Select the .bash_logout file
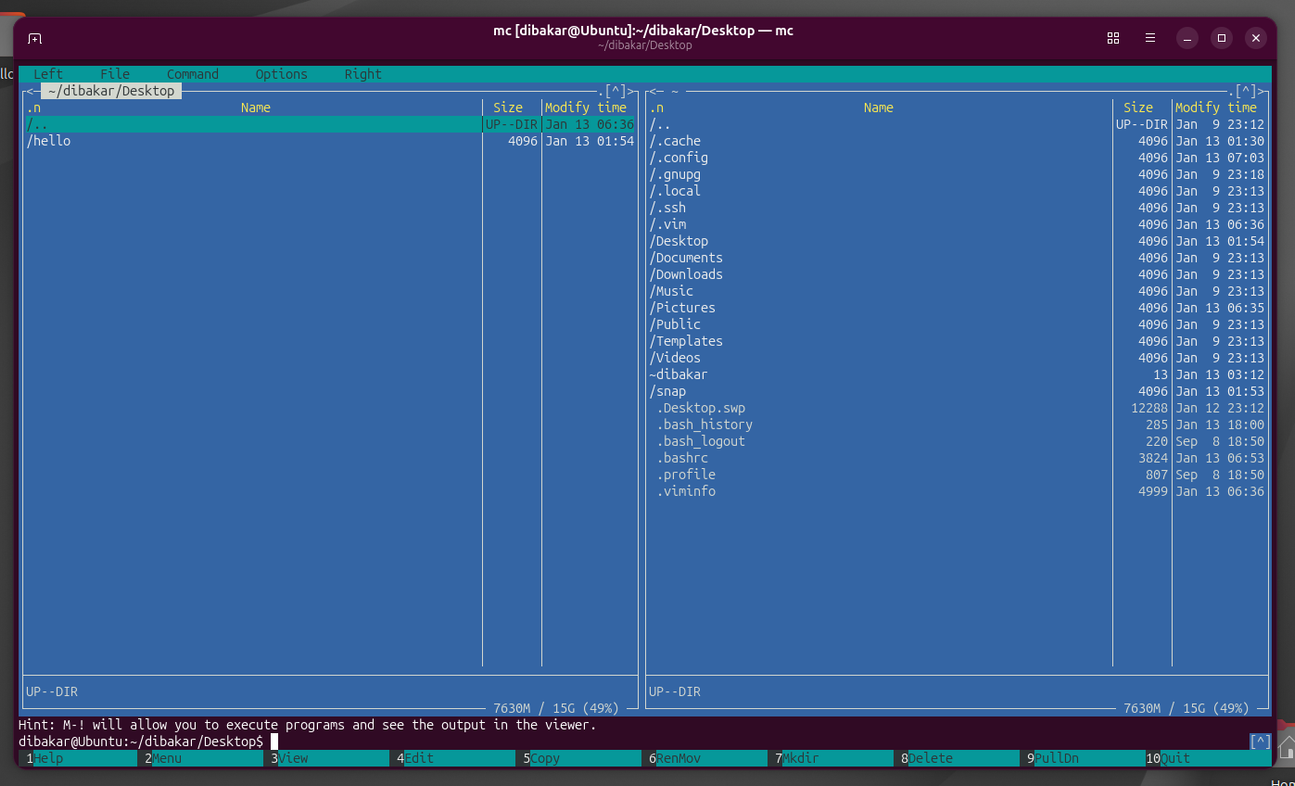1295x786 pixels. (957, 441)
